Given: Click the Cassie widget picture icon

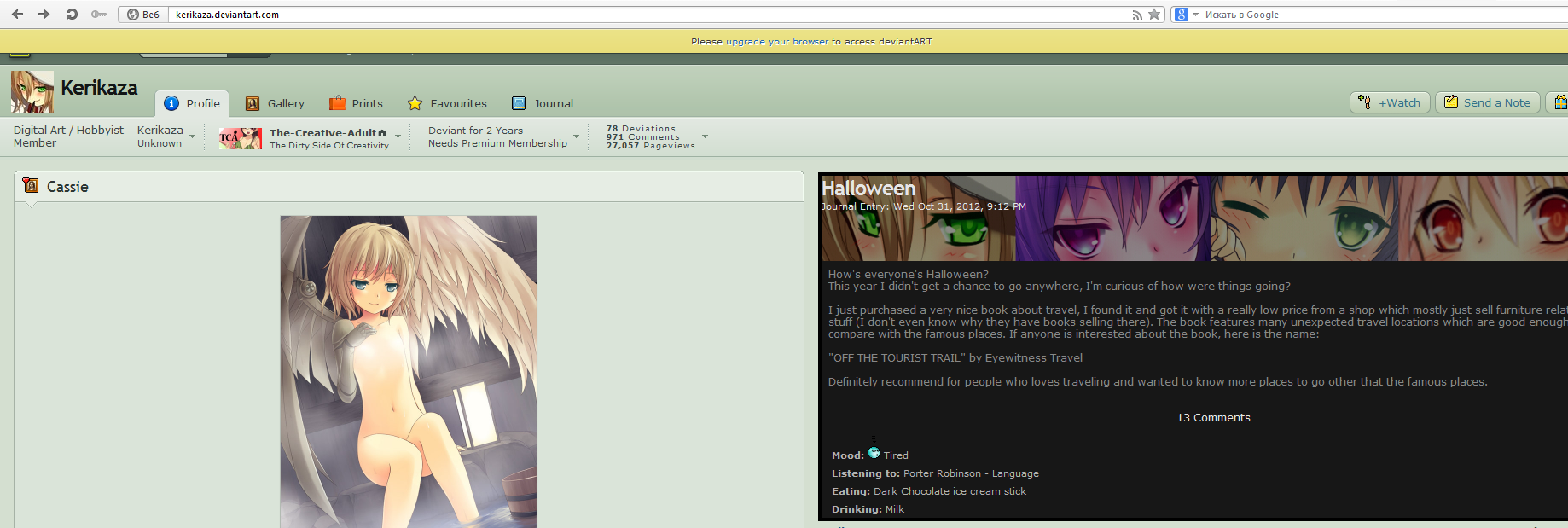Looking at the screenshot, I should coord(31,185).
